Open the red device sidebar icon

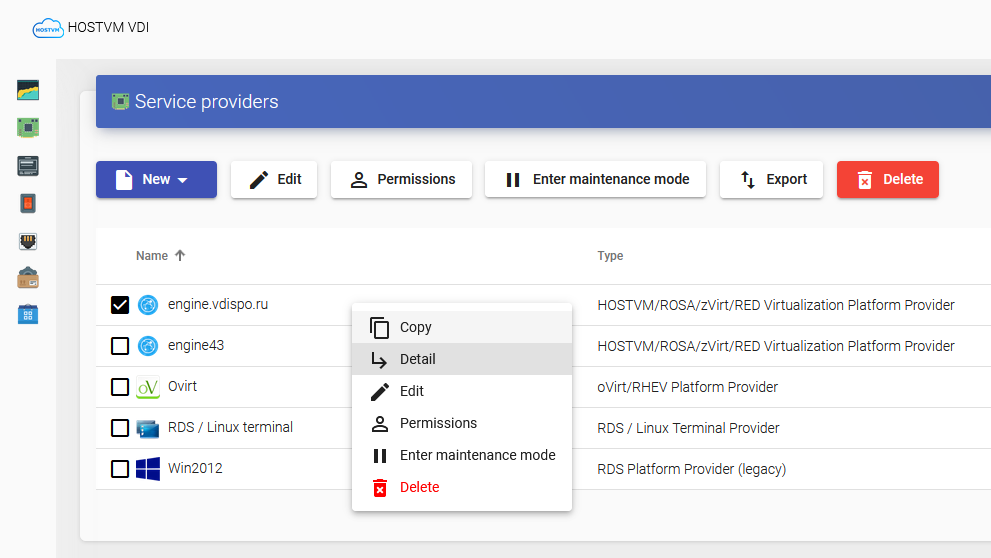(x=28, y=203)
